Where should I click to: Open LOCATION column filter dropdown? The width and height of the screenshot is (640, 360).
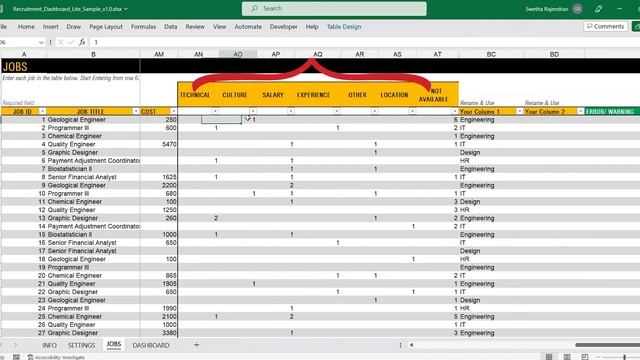pyautogui.click(x=412, y=111)
